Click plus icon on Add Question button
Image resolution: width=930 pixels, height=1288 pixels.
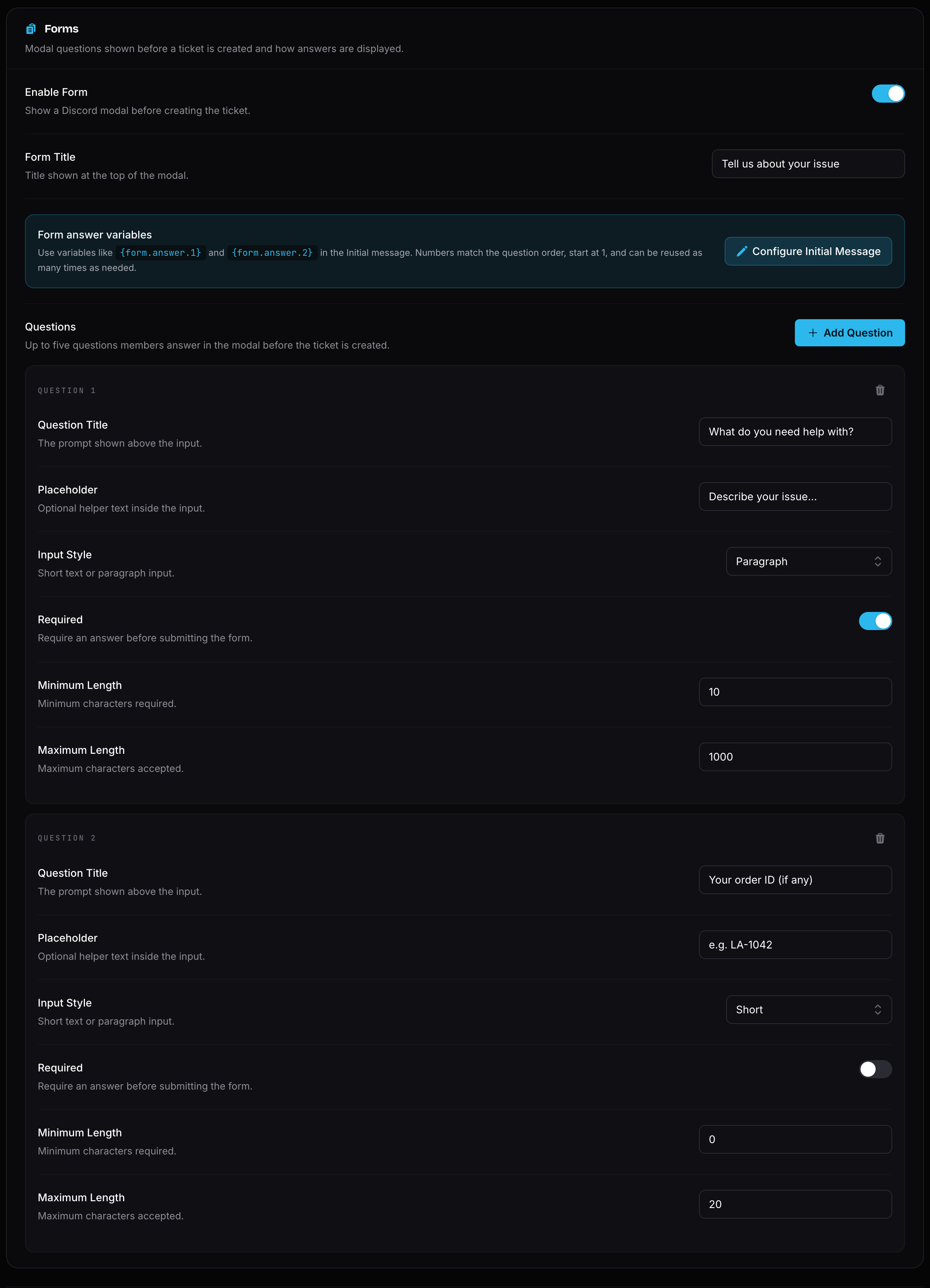point(812,333)
